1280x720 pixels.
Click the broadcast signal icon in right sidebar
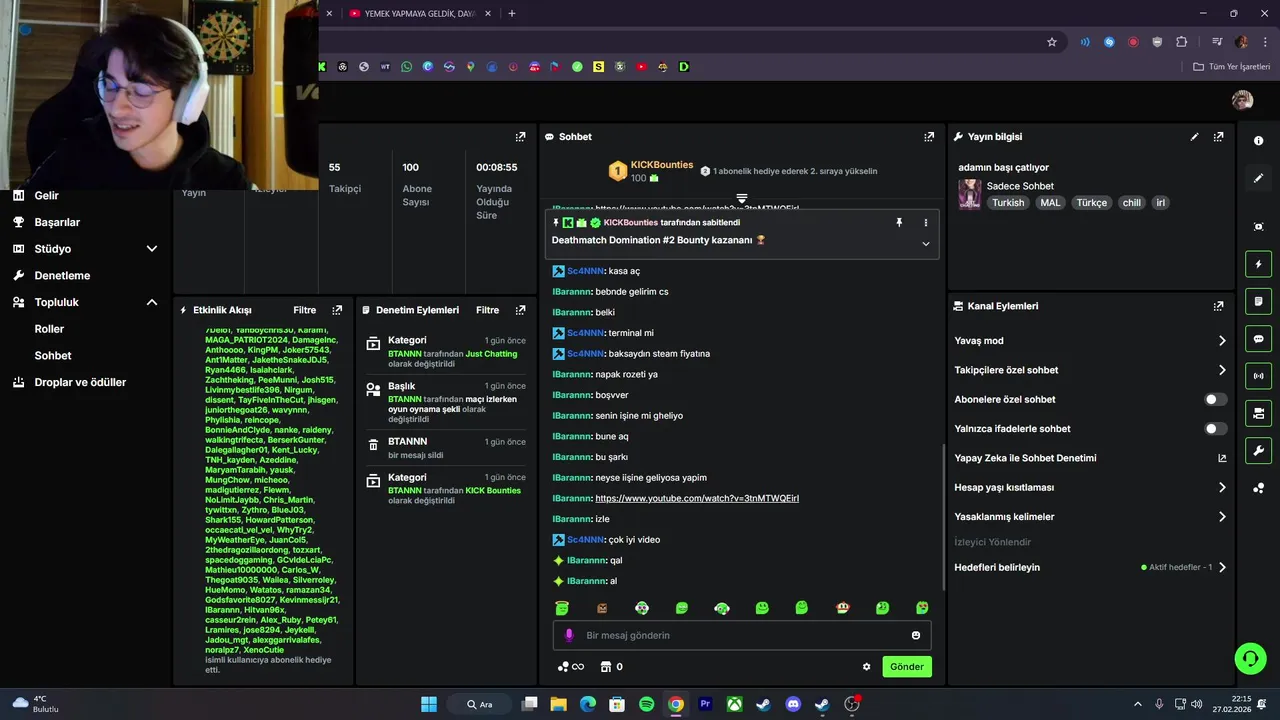point(1259,376)
